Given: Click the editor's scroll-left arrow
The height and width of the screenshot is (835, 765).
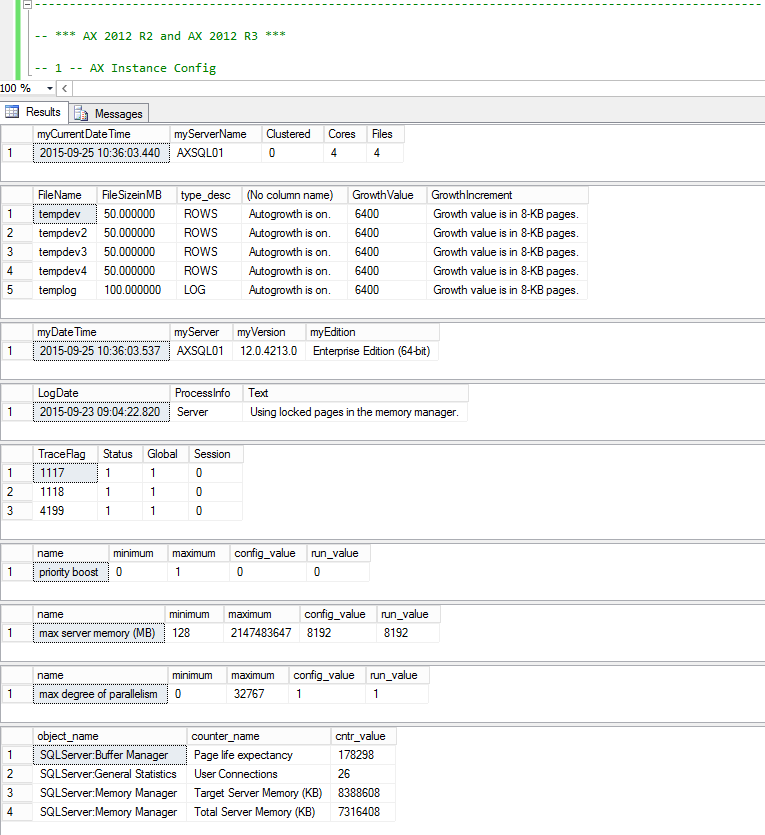Looking at the screenshot, I should click(65, 89).
